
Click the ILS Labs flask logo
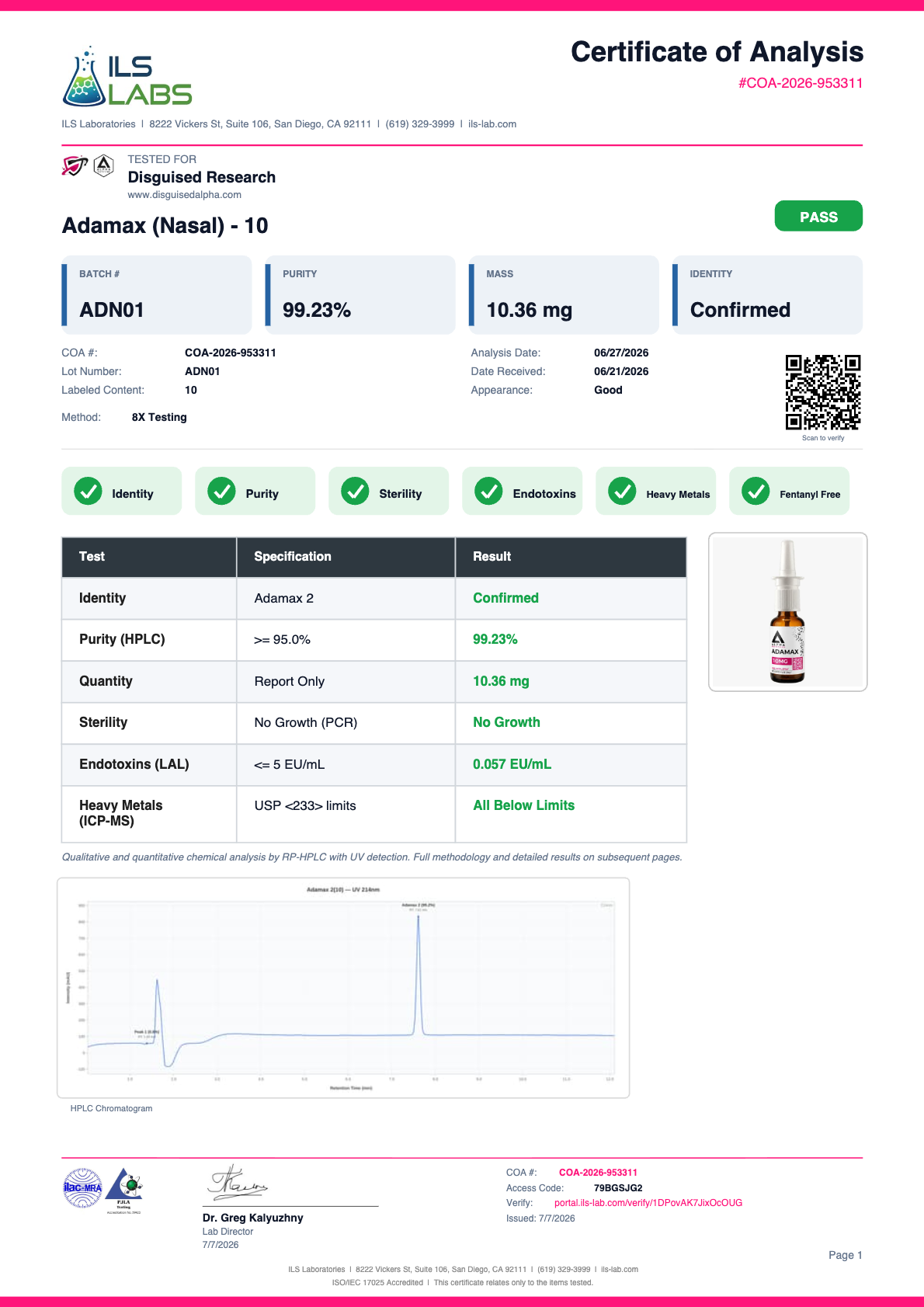coord(127,76)
